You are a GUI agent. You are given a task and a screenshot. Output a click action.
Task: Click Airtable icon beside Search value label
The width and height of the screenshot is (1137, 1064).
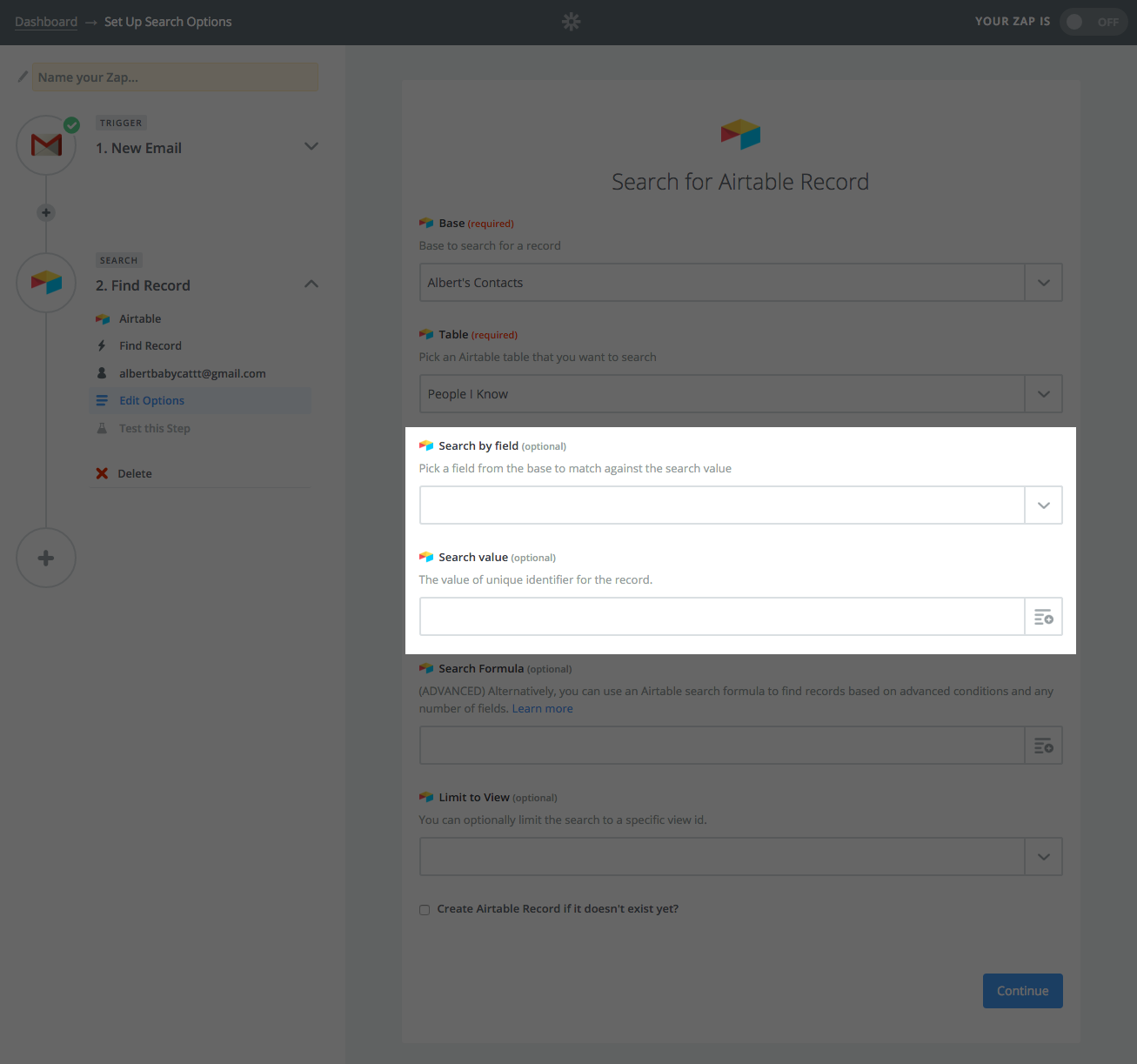click(426, 558)
